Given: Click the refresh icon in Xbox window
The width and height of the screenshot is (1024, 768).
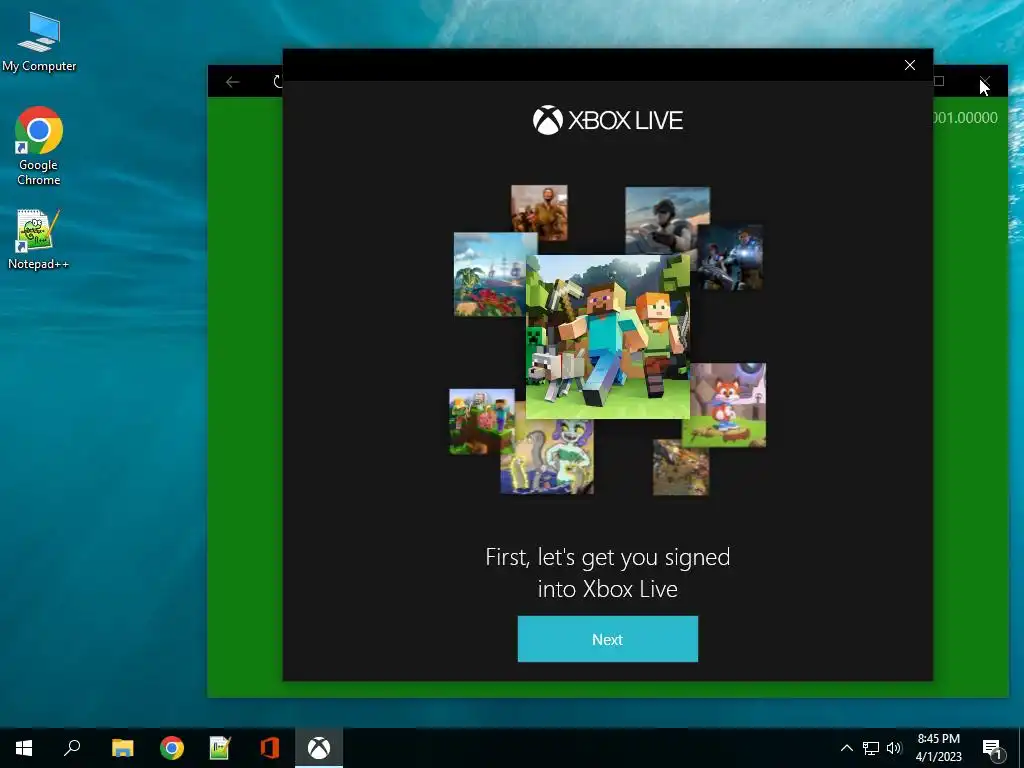Looking at the screenshot, I should (x=278, y=82).
